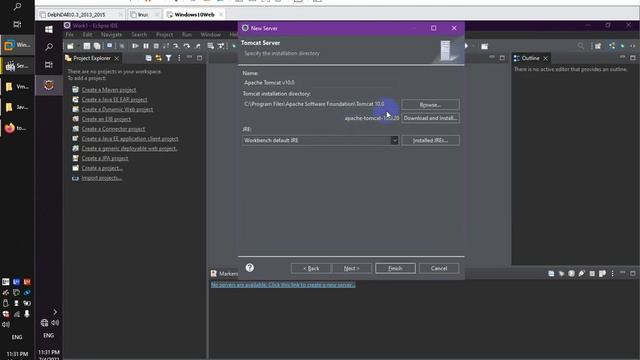
Task: Open the Create a Dynamic Web project link
Action: click(x=117, y=109)
